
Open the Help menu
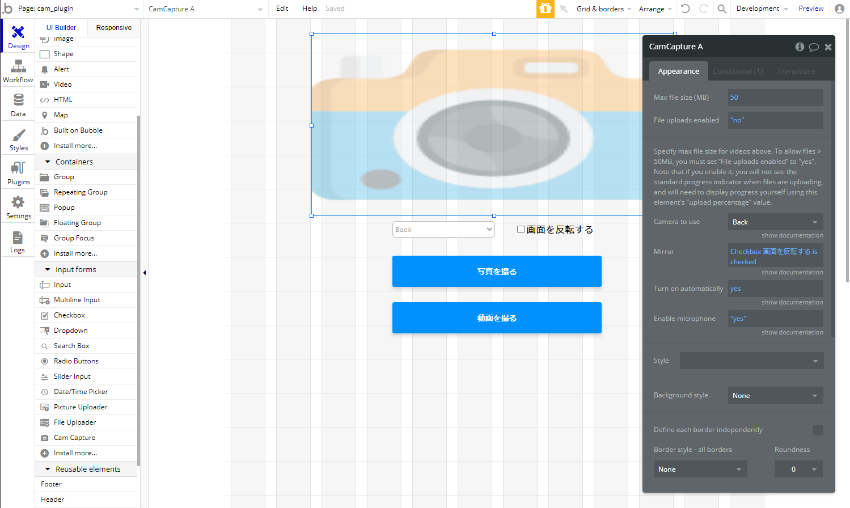pos(310,9)
